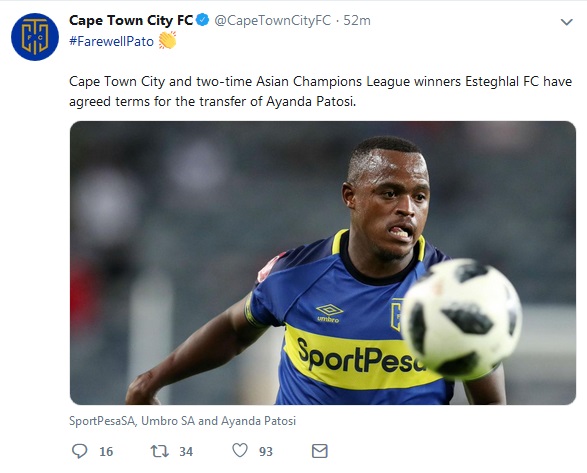Viewport: 587px width, 473px height.
Task: Click the tagged SportPesaSA account
Action: pos(102,421)
